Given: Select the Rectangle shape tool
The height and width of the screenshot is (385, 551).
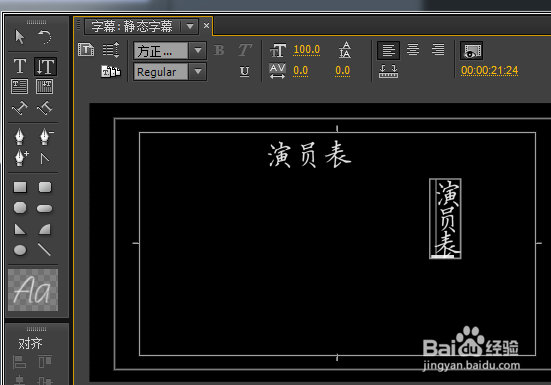Looking at the screenshot, I should point(20,187).
